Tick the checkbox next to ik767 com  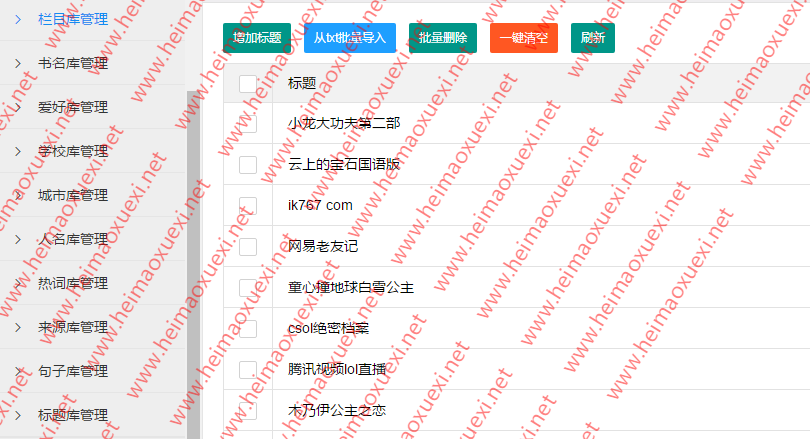tap(248, 206)
